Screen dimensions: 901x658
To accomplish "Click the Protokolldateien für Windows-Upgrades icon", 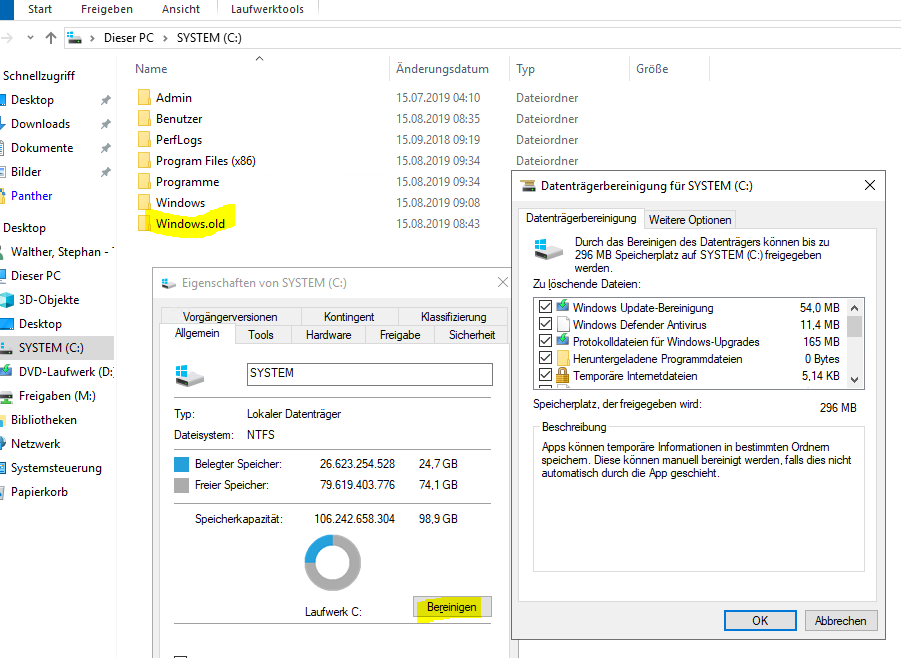I will (x=563, y=341).
